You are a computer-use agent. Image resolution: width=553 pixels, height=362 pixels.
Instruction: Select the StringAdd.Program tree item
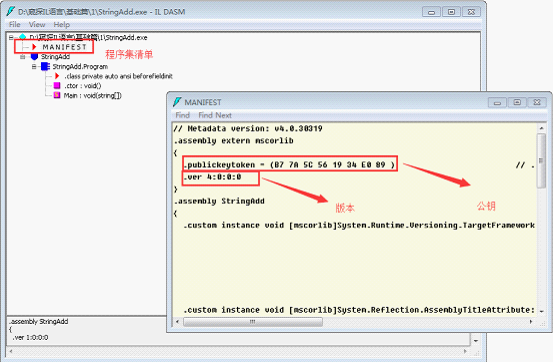coord(80,67)
